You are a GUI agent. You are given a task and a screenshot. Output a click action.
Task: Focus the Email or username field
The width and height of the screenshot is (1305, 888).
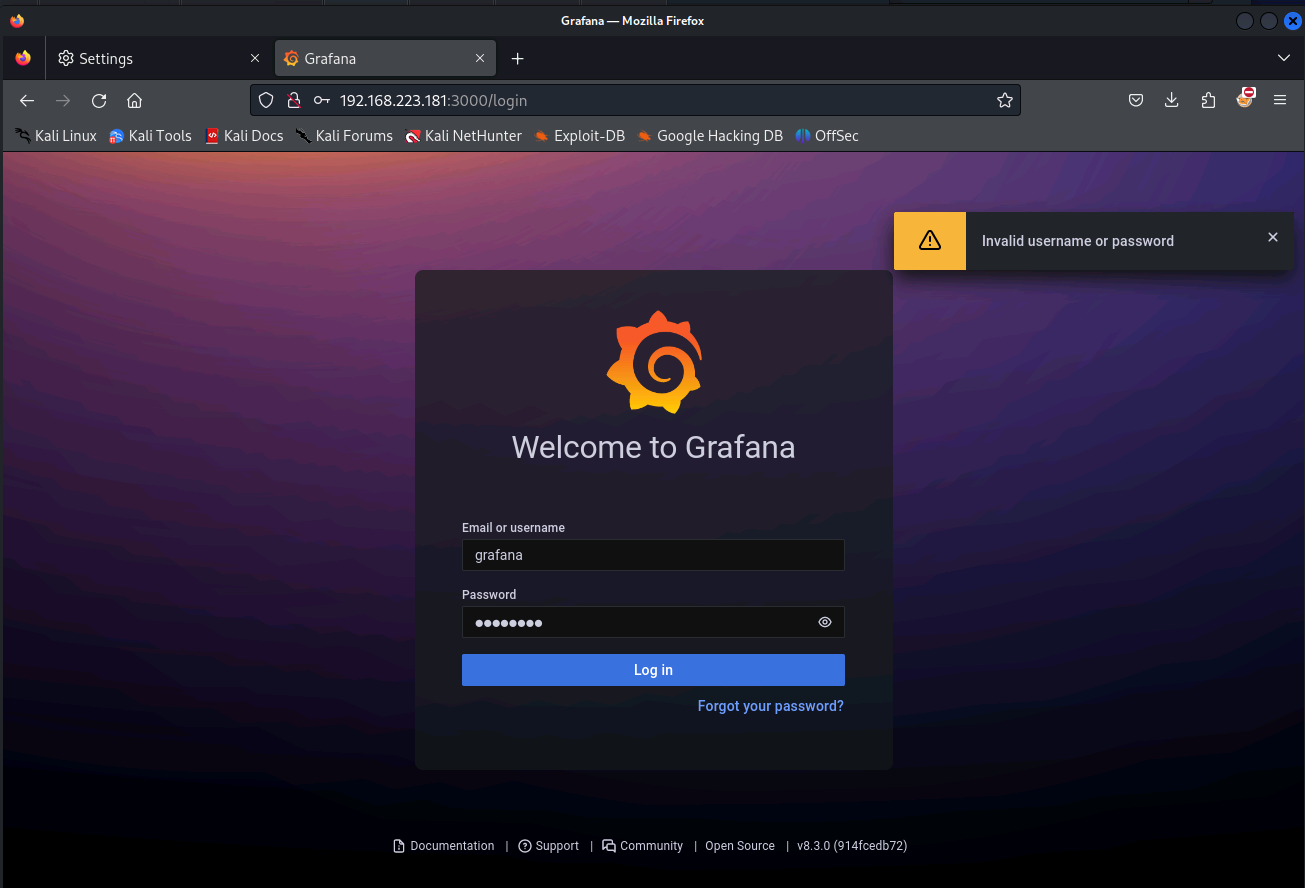click(x=653, y=555)
